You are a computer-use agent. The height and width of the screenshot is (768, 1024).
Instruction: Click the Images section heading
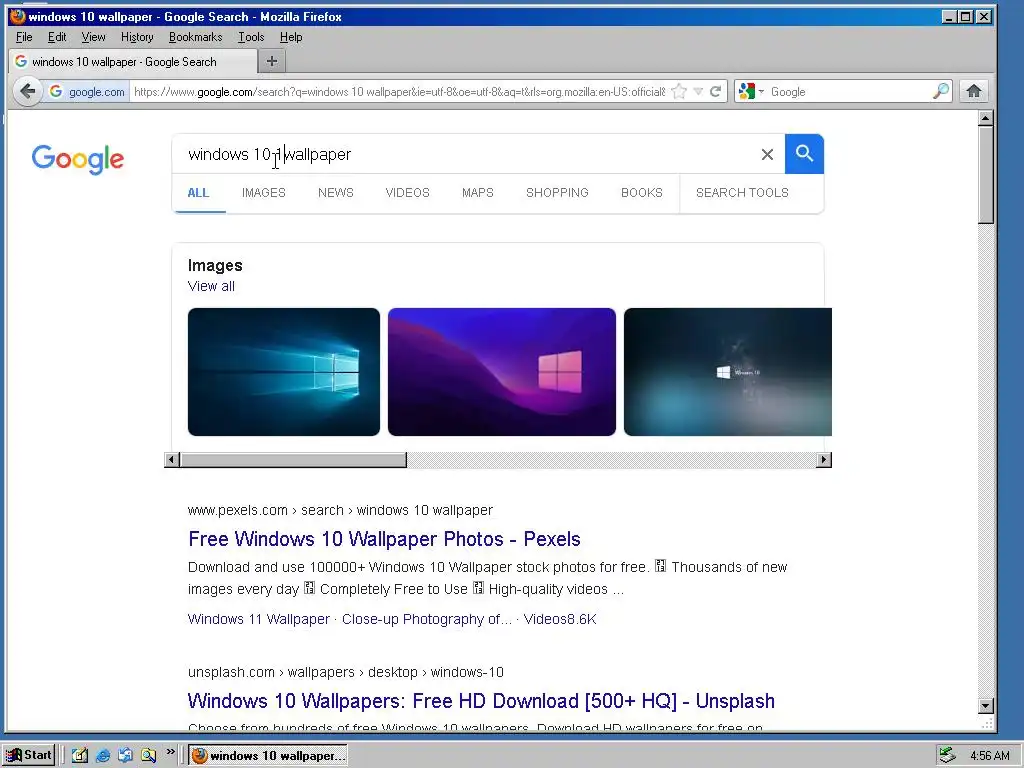point(215,265)
